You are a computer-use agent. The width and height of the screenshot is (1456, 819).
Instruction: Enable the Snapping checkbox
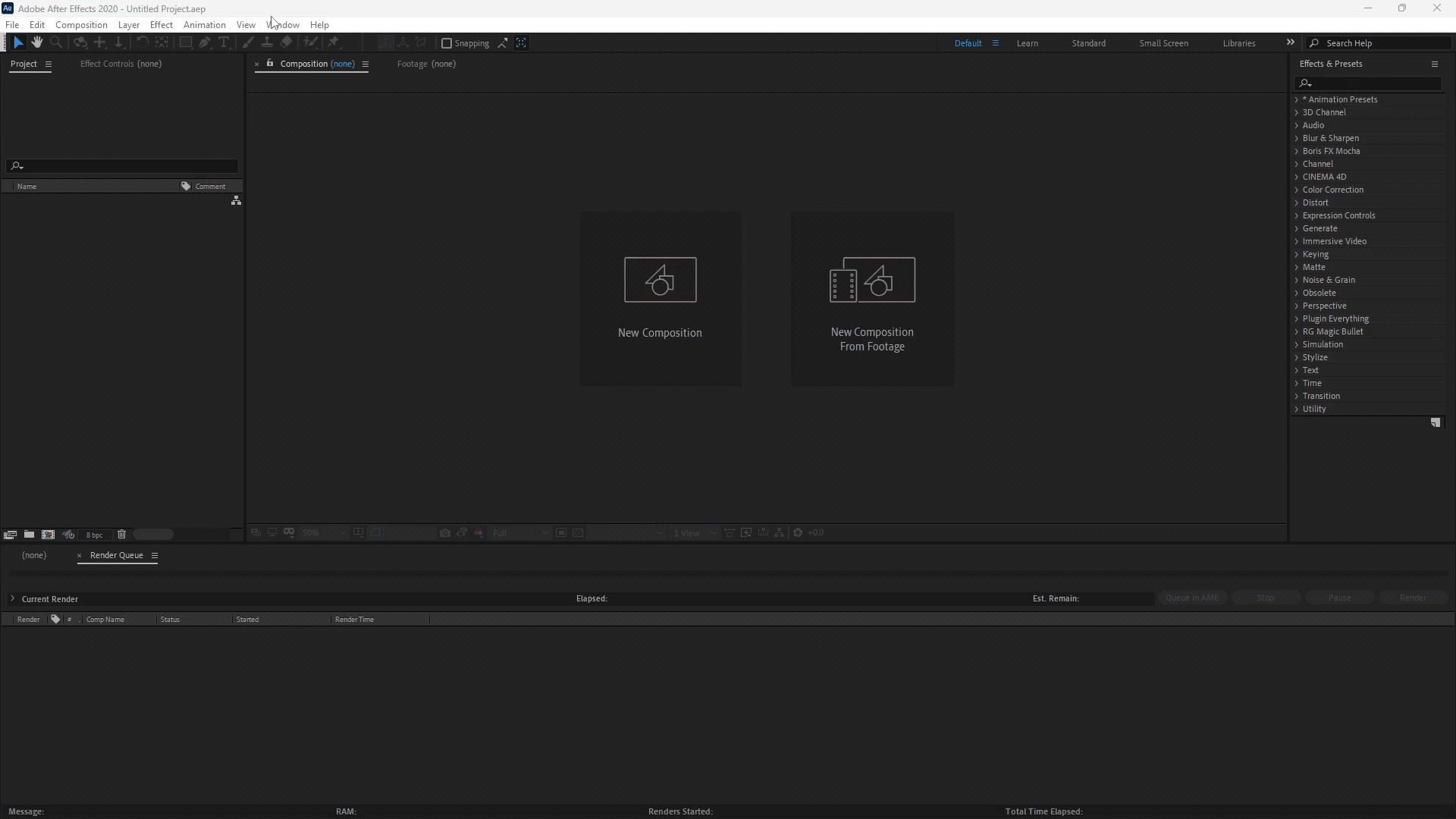(x=447, y=43)
